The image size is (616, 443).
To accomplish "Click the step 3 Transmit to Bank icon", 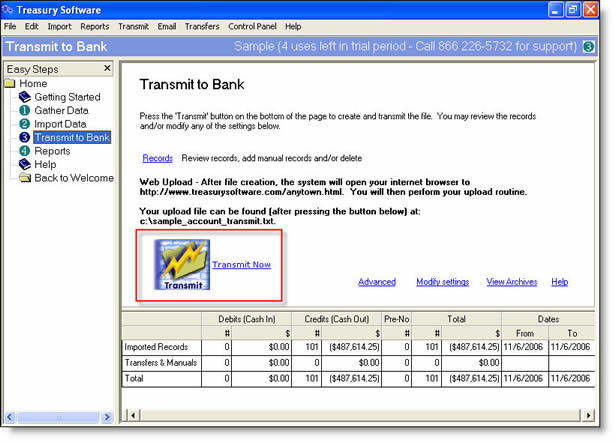I will coord(24,137).
